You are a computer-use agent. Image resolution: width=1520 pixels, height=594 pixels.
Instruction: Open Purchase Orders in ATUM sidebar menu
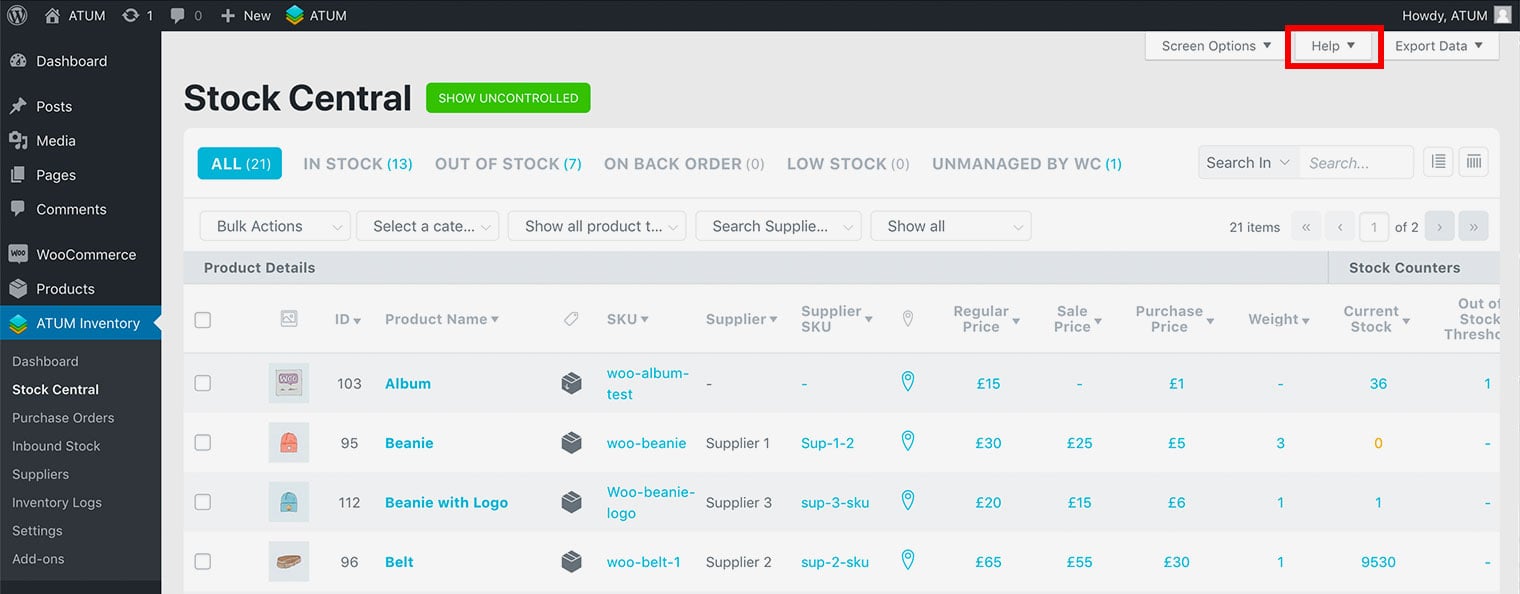click(x=63, y=418)
